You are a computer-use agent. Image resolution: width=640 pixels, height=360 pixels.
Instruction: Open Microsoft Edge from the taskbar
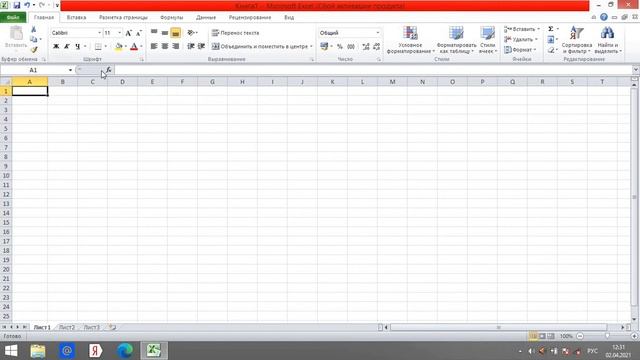pos(124,351)
